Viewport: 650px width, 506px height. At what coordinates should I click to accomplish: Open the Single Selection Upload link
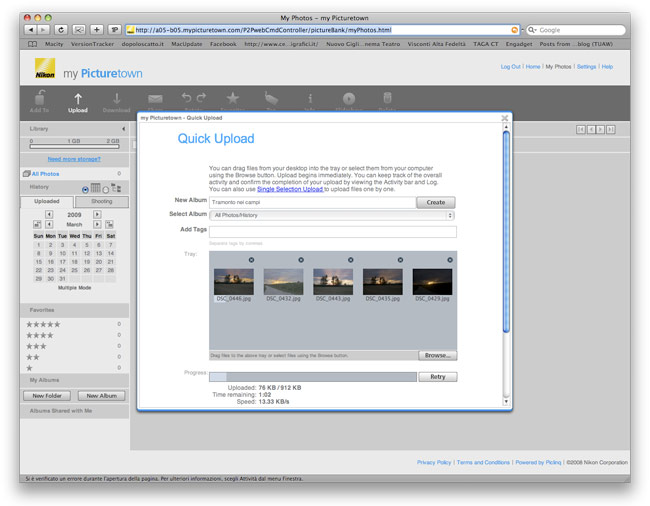(290, 189)
